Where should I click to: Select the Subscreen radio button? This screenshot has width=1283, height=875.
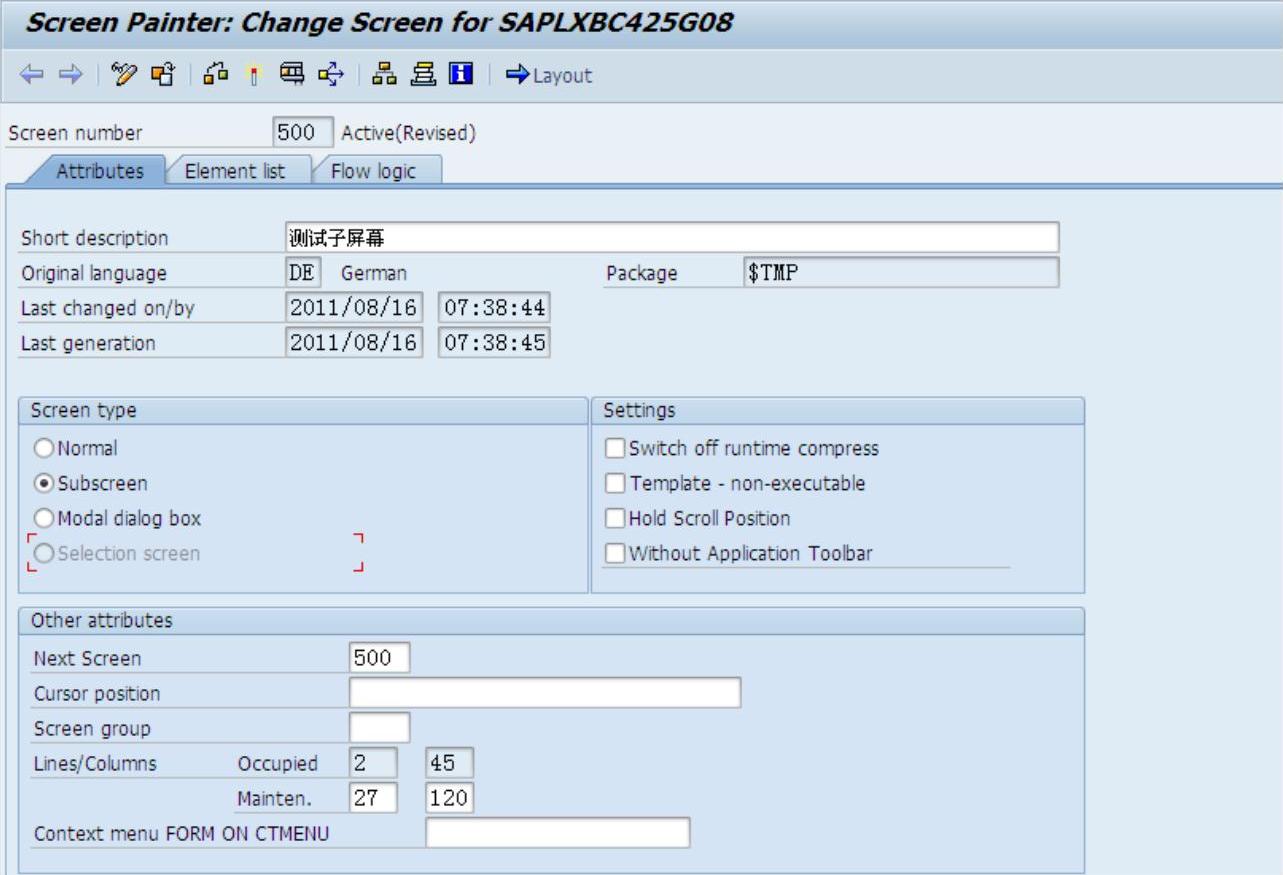pos(44,483)
